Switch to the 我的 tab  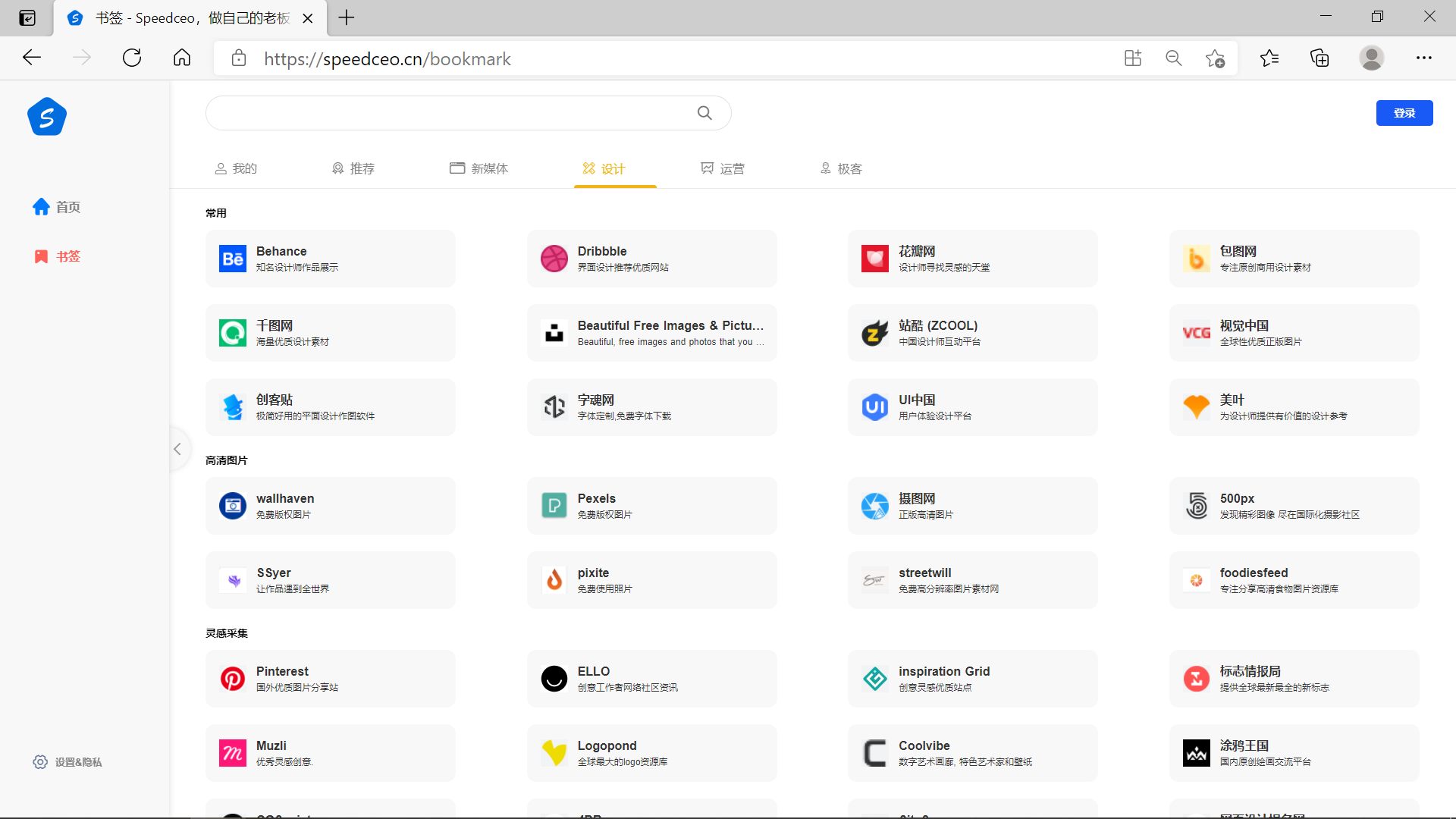pos(236,168)
